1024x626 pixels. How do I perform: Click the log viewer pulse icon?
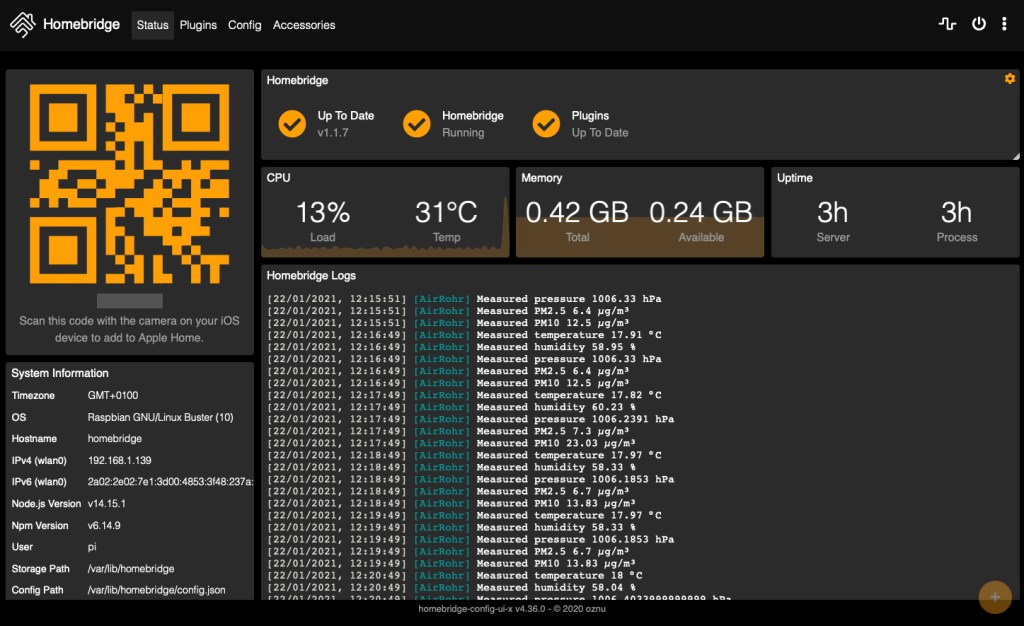coord(947,24)
